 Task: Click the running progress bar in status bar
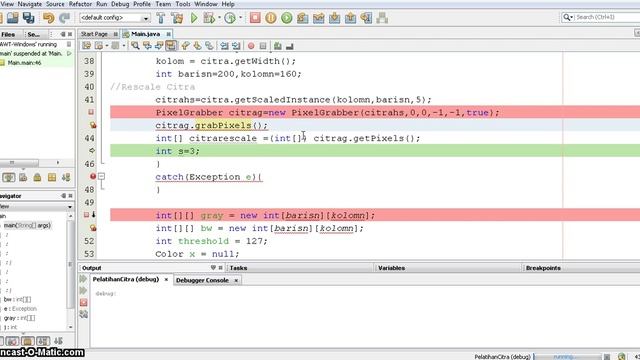point(567,357)
